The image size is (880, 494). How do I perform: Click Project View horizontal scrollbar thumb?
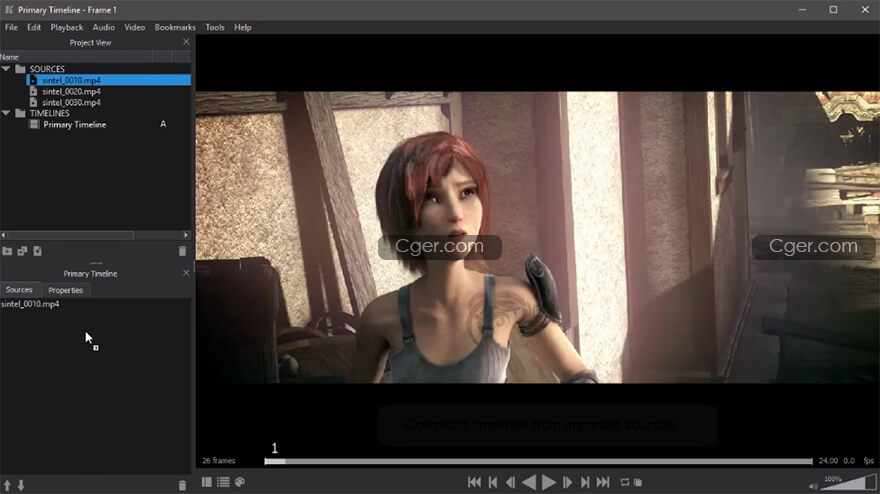click(70, 235)
